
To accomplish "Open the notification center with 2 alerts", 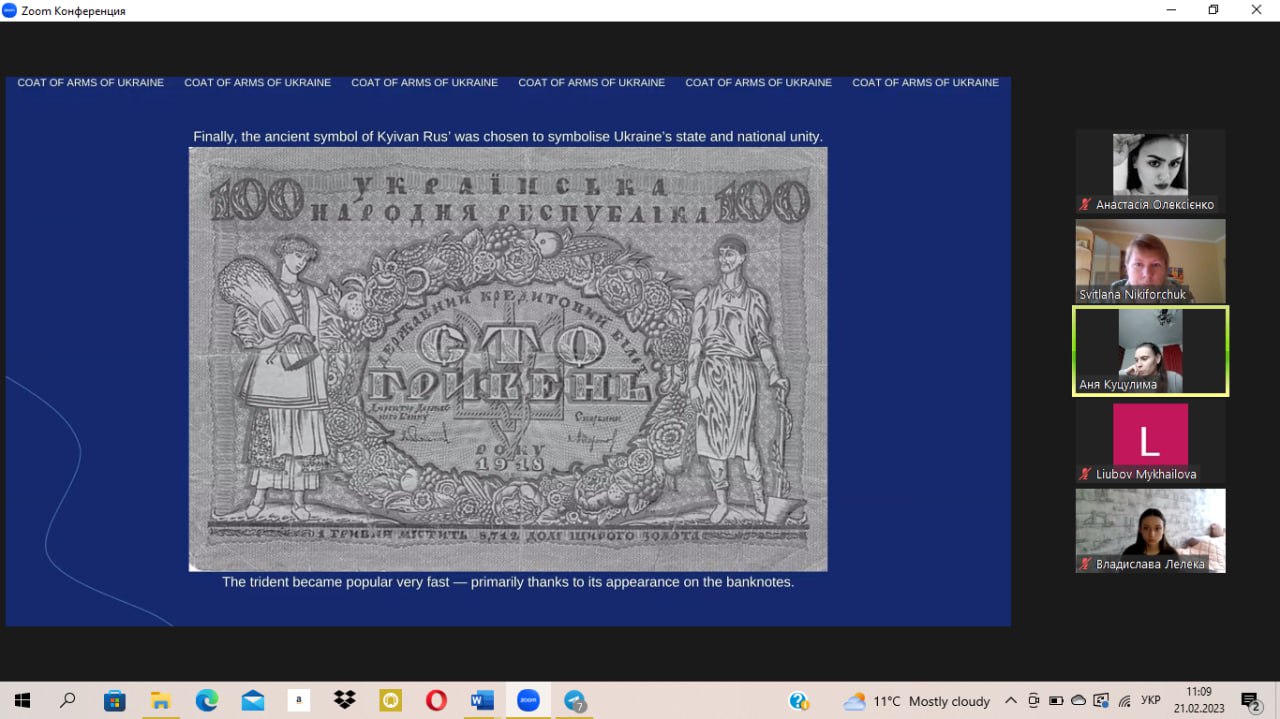I will [1251, 701].
